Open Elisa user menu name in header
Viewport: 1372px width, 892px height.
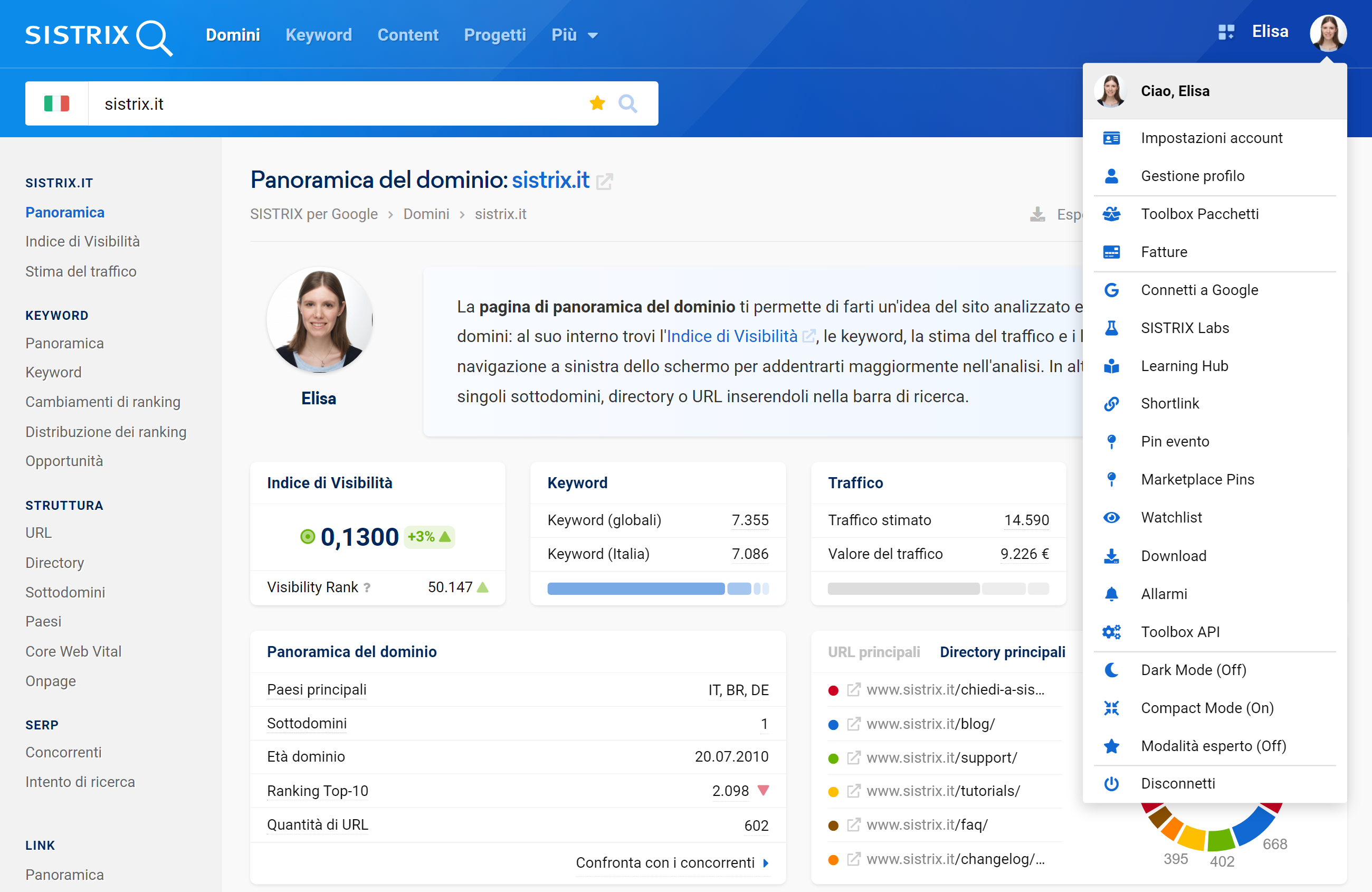1270,32
